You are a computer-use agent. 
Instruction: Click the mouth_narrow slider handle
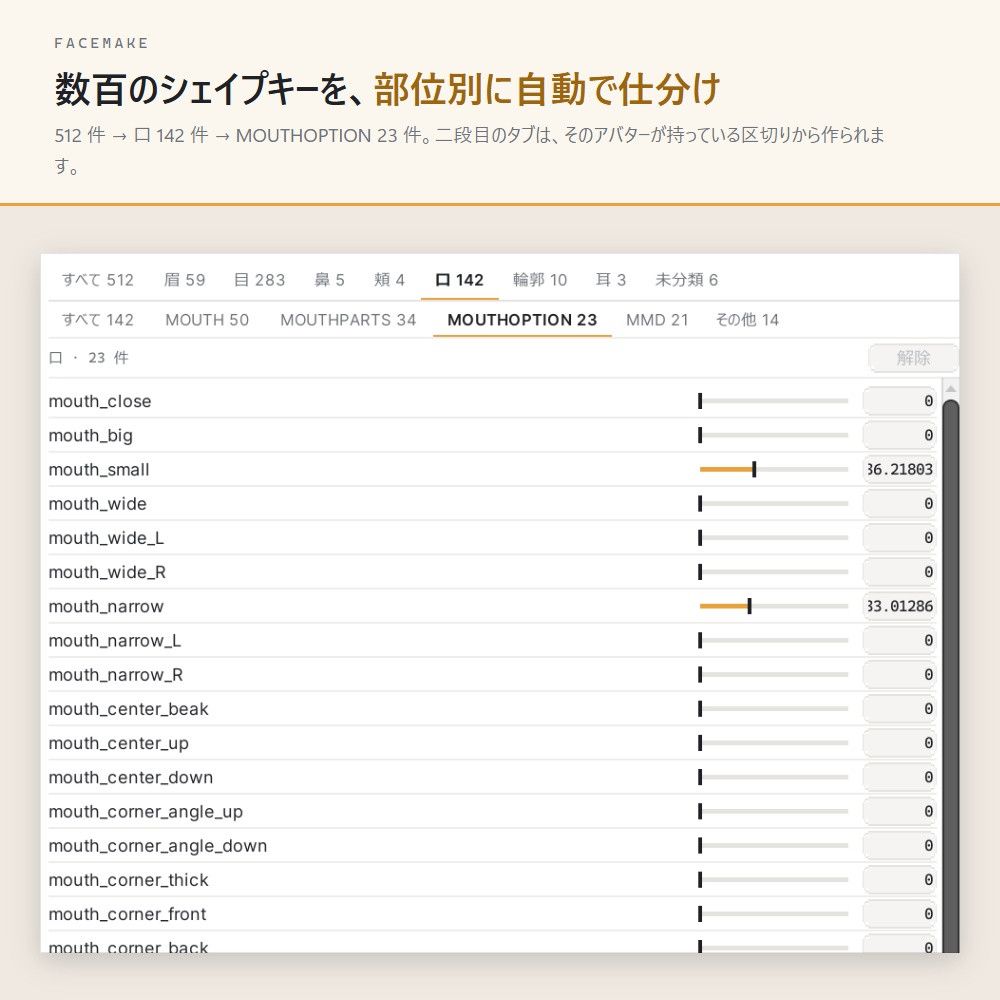[x=749, y=607]
